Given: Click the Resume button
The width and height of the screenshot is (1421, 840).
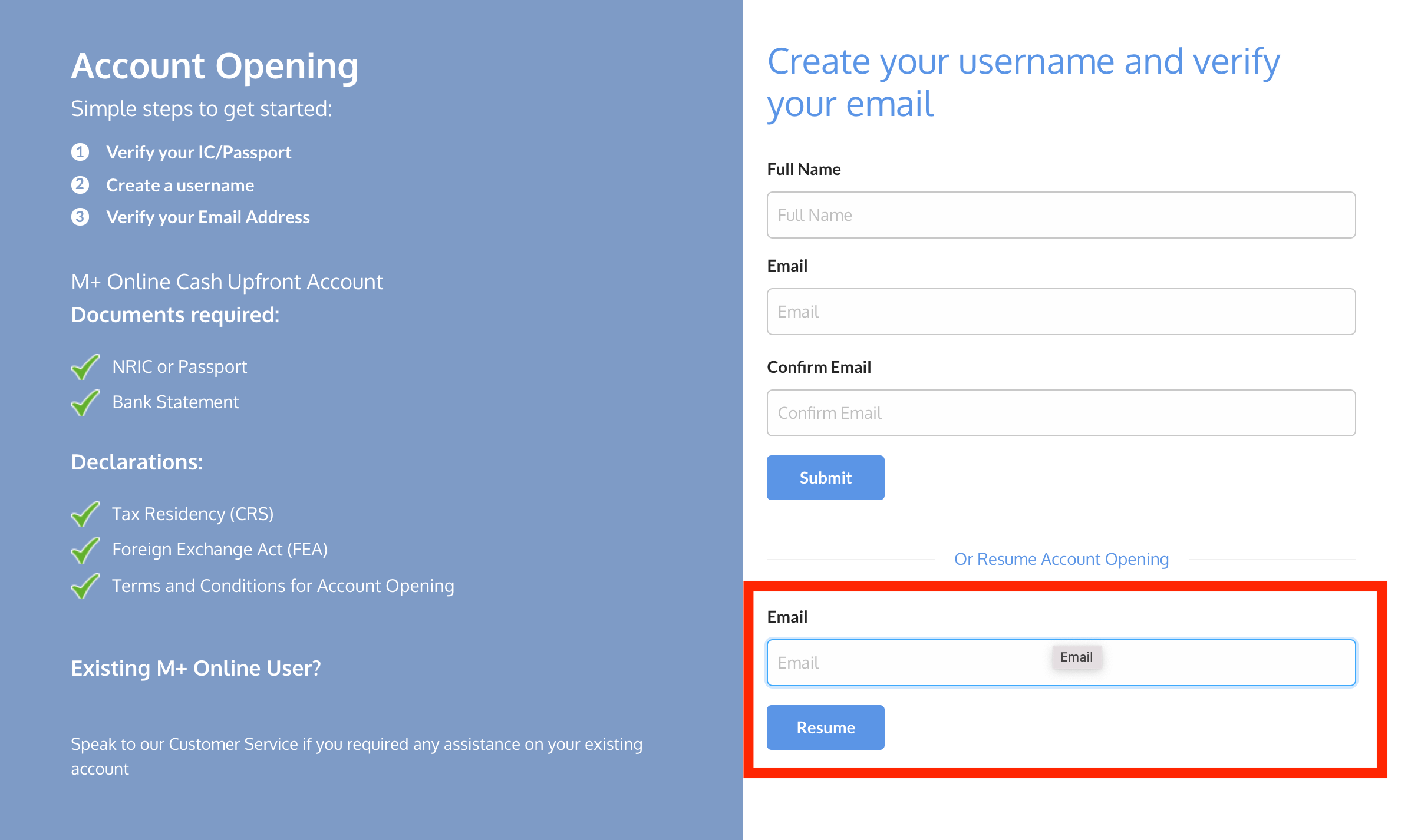Looking at the screenshot, I should click(x=825, y=727).
